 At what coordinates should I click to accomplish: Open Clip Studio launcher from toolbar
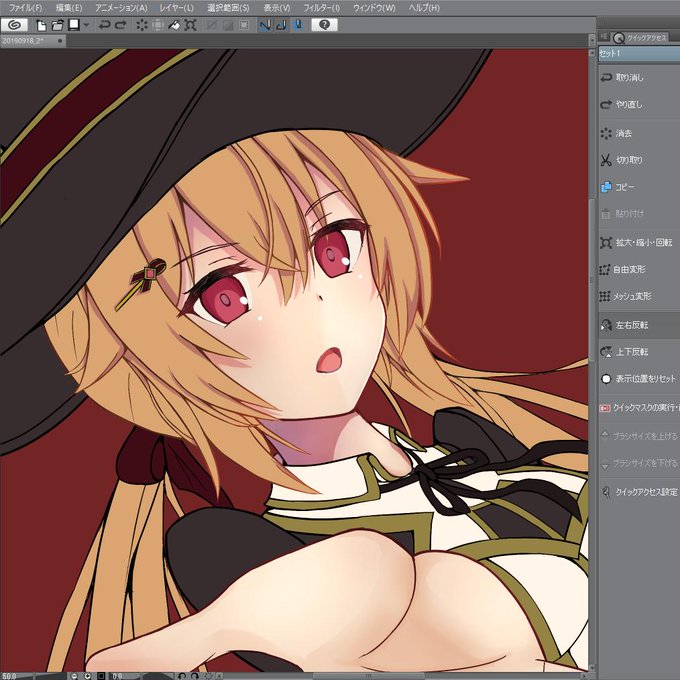coord(14,25)
